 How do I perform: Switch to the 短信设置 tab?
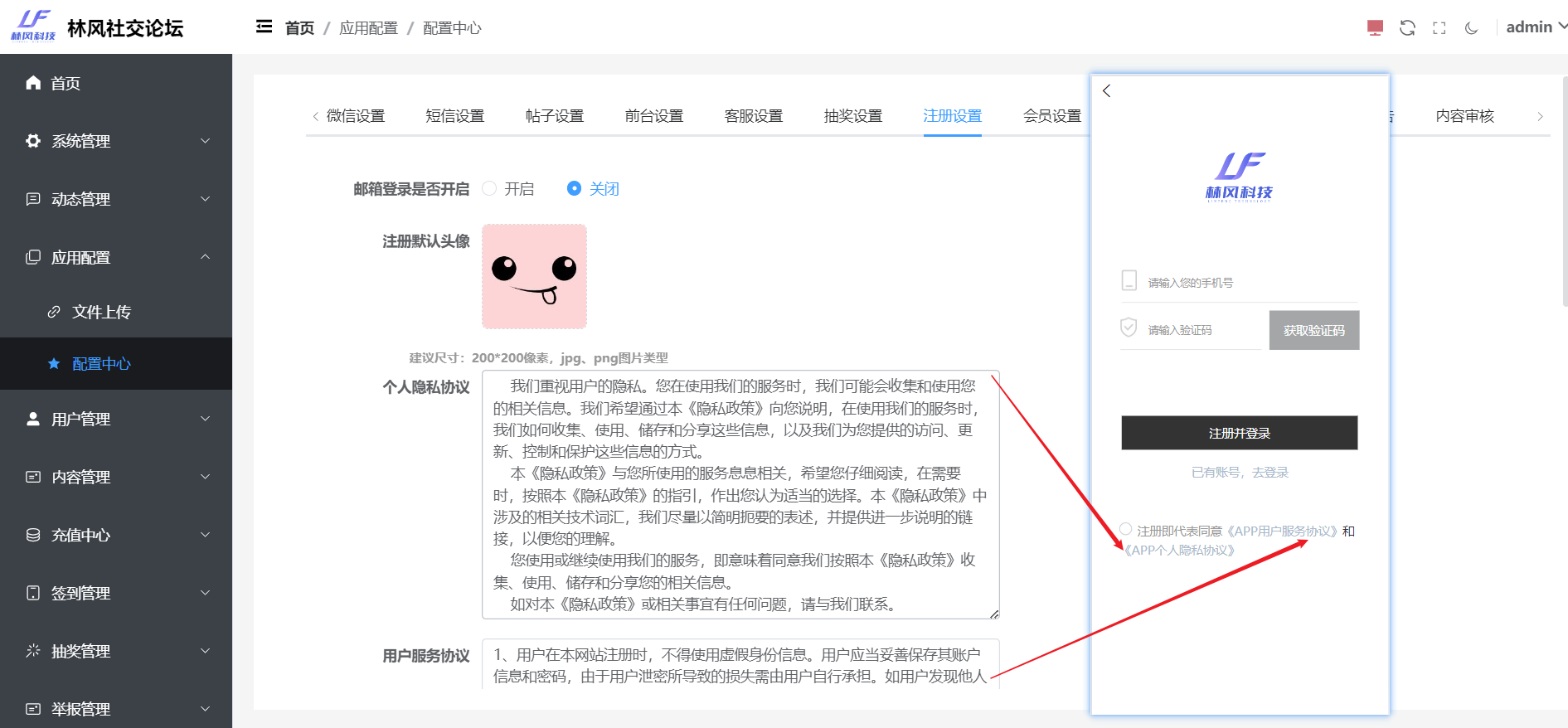click(455, 116)
